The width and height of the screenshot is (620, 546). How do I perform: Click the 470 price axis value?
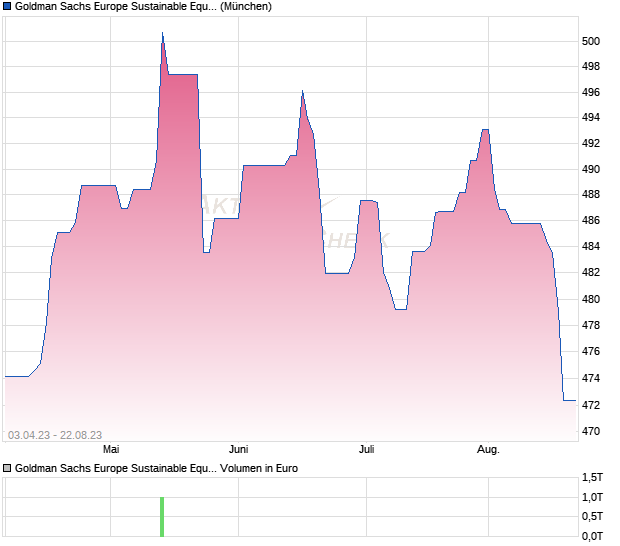click(x=591, y=431)
